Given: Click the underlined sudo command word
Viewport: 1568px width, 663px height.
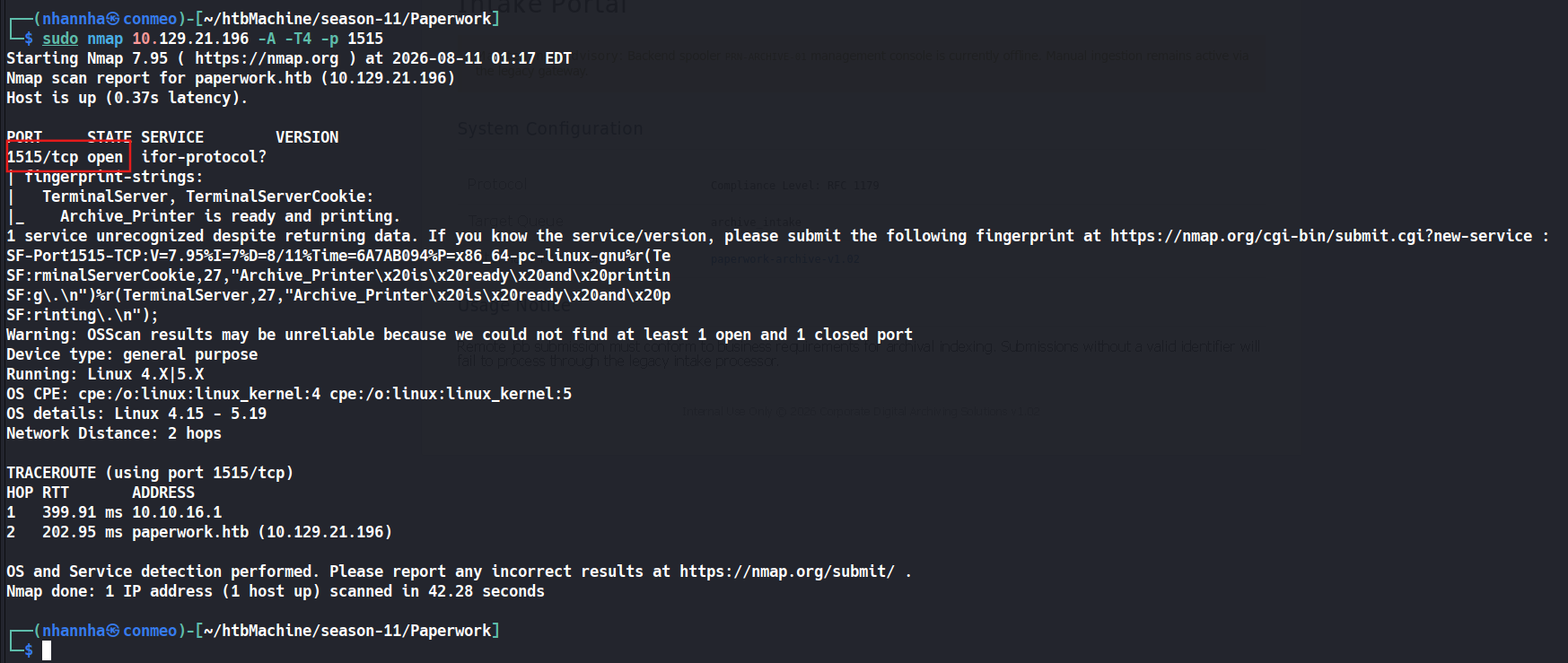Looking at the screenshot, I should (60, 39).
